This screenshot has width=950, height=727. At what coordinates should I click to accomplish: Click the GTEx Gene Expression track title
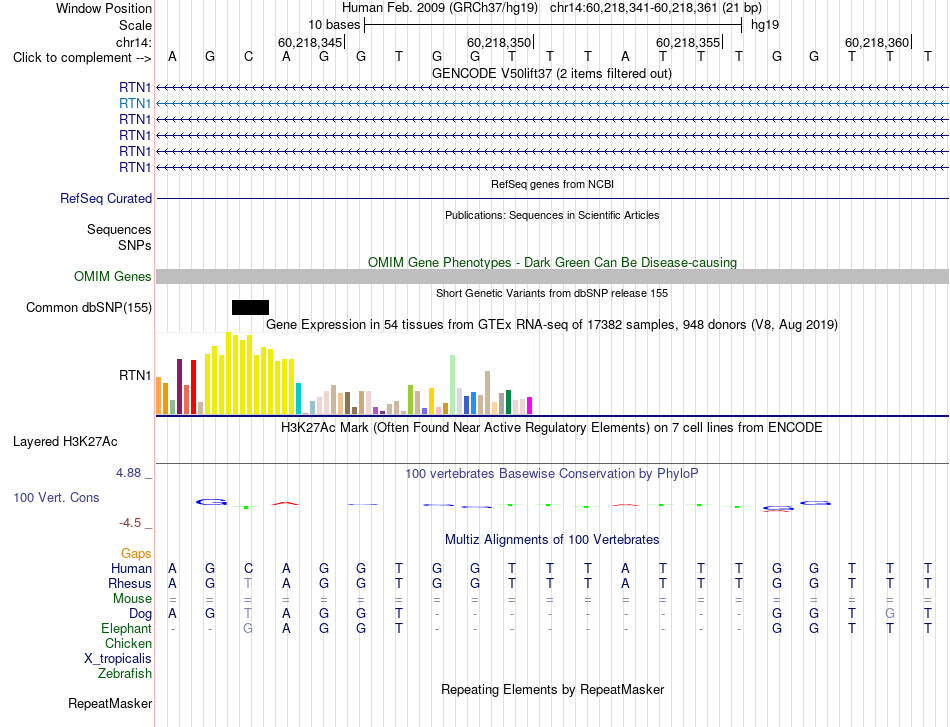coord(552,325)
